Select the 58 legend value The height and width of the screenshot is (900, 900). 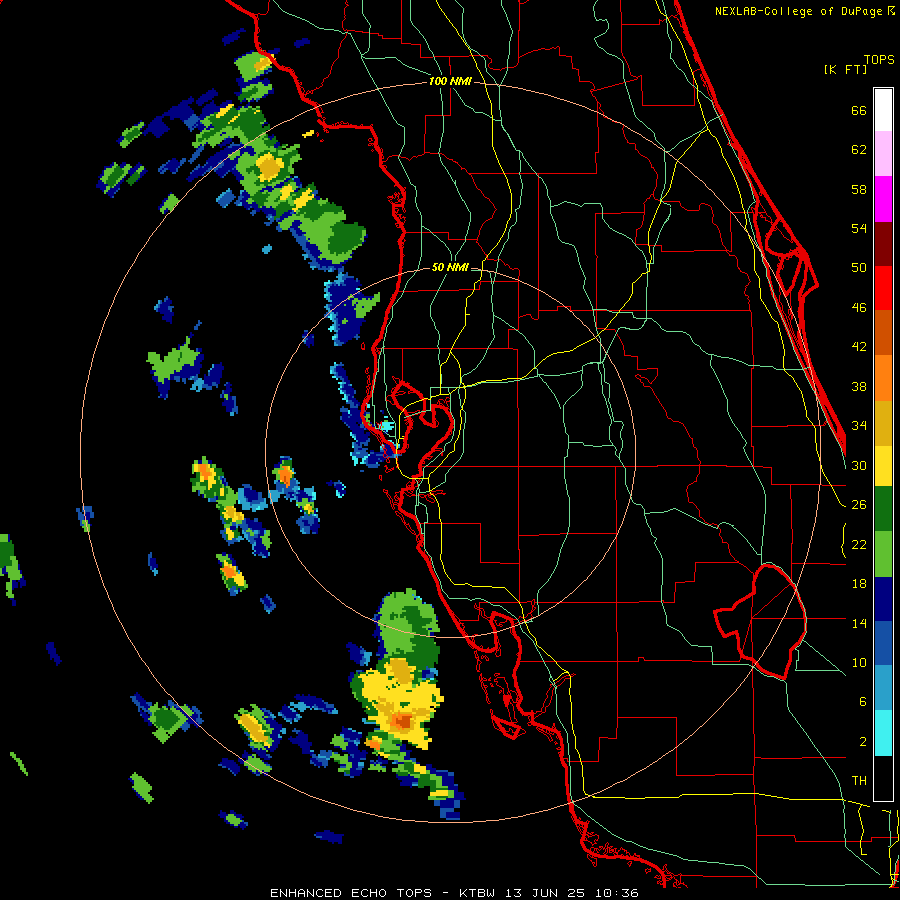[859, 189]
